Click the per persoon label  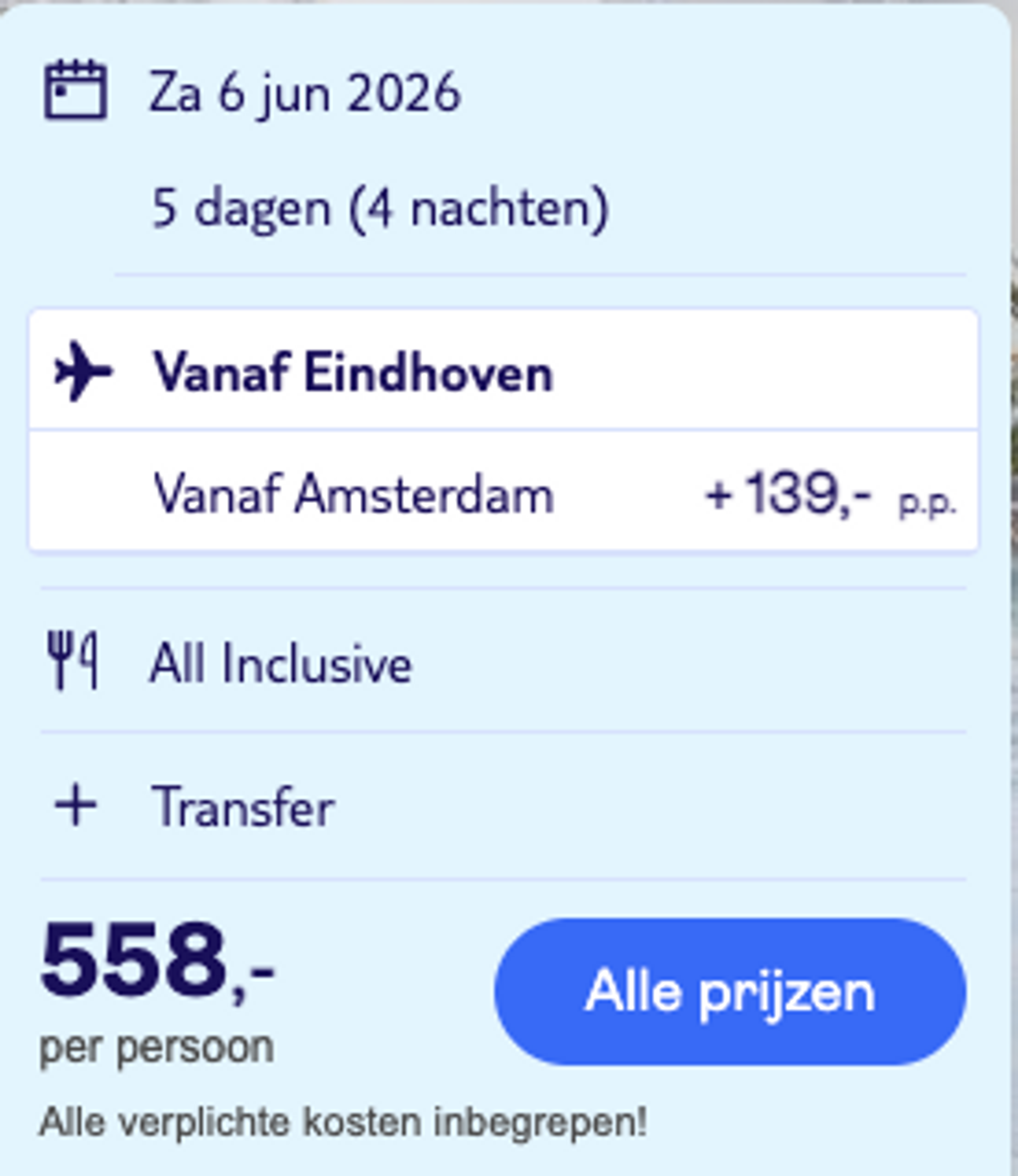pyautogui.click(x=157, y=1046)
